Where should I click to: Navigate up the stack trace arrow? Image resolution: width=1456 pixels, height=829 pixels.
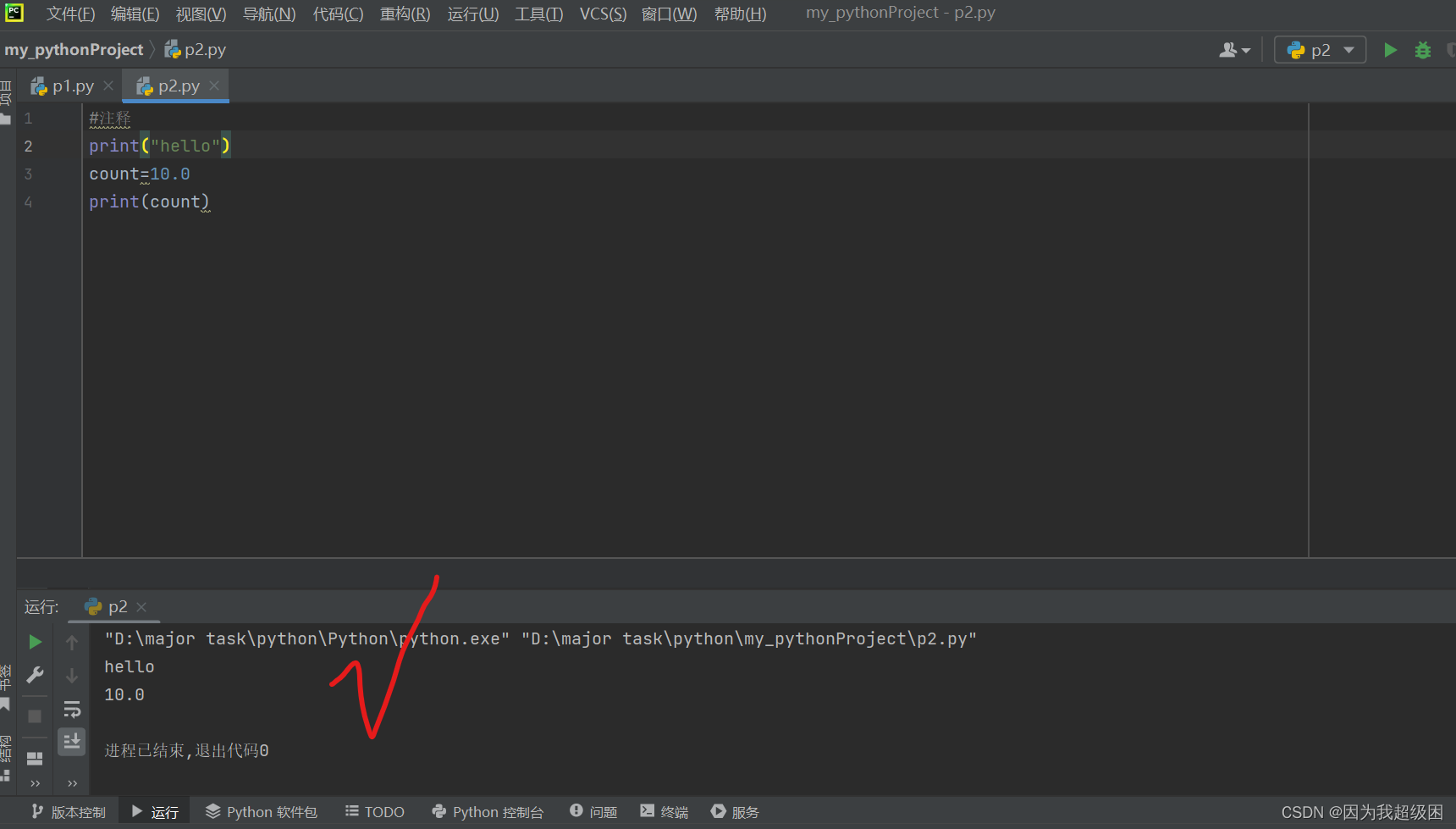coord(72,641)
